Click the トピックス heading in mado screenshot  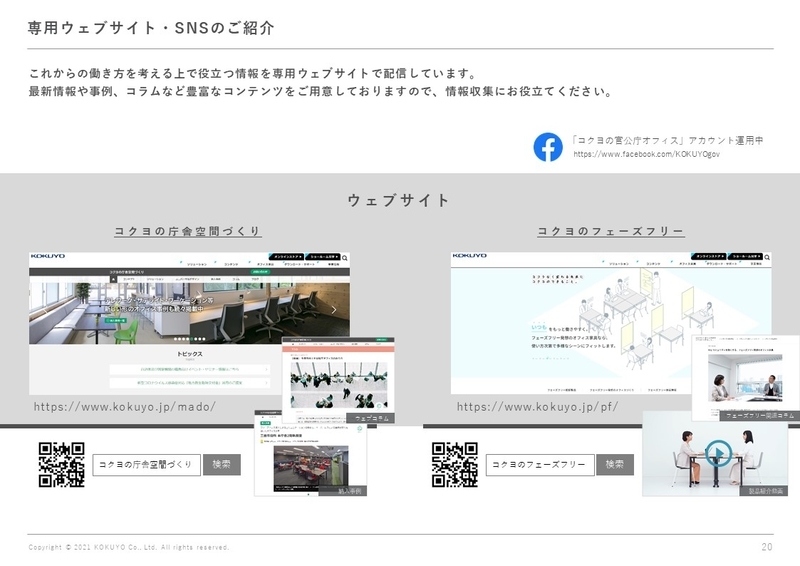click(x=190, y=354)
